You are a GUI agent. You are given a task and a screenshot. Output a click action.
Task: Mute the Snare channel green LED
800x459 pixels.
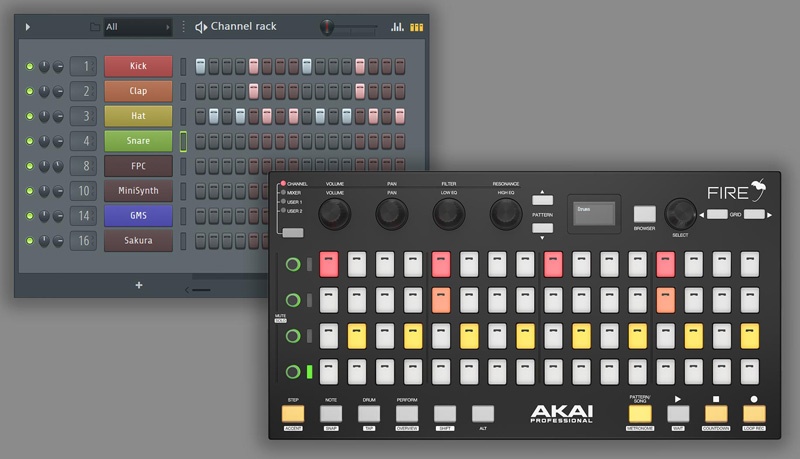click(x=30, y=141)
